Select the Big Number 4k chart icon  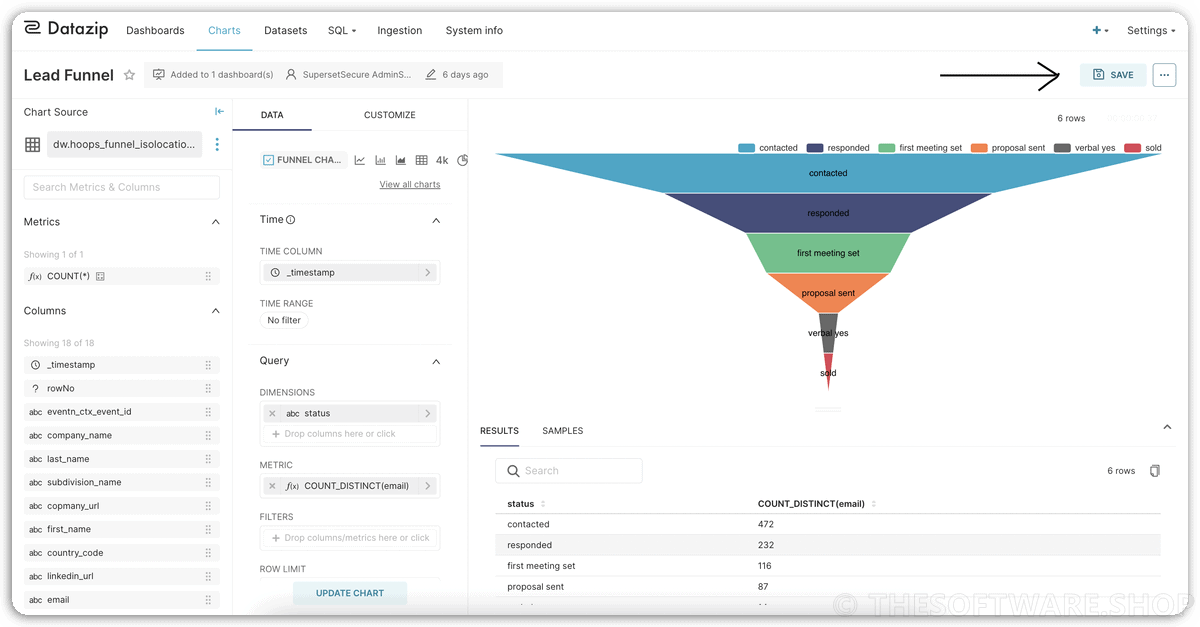443,160
